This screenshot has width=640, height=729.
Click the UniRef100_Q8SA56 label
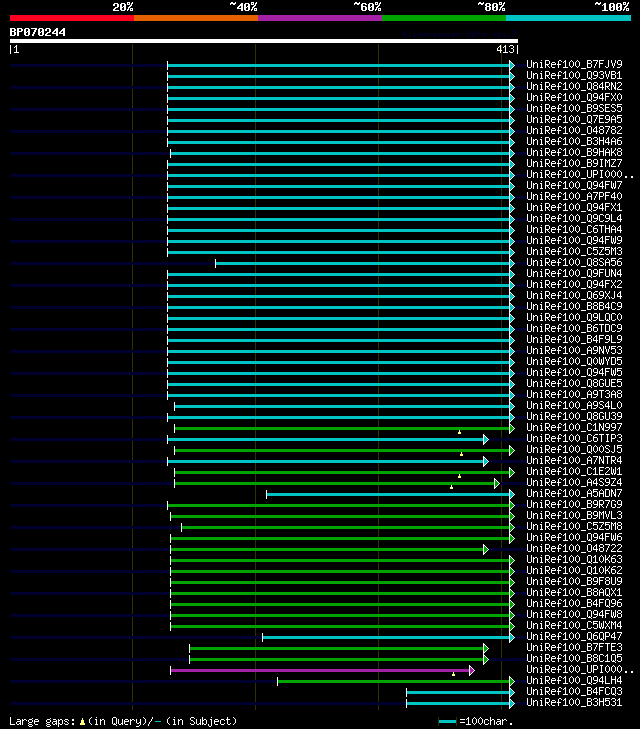[x=574, y=262]
